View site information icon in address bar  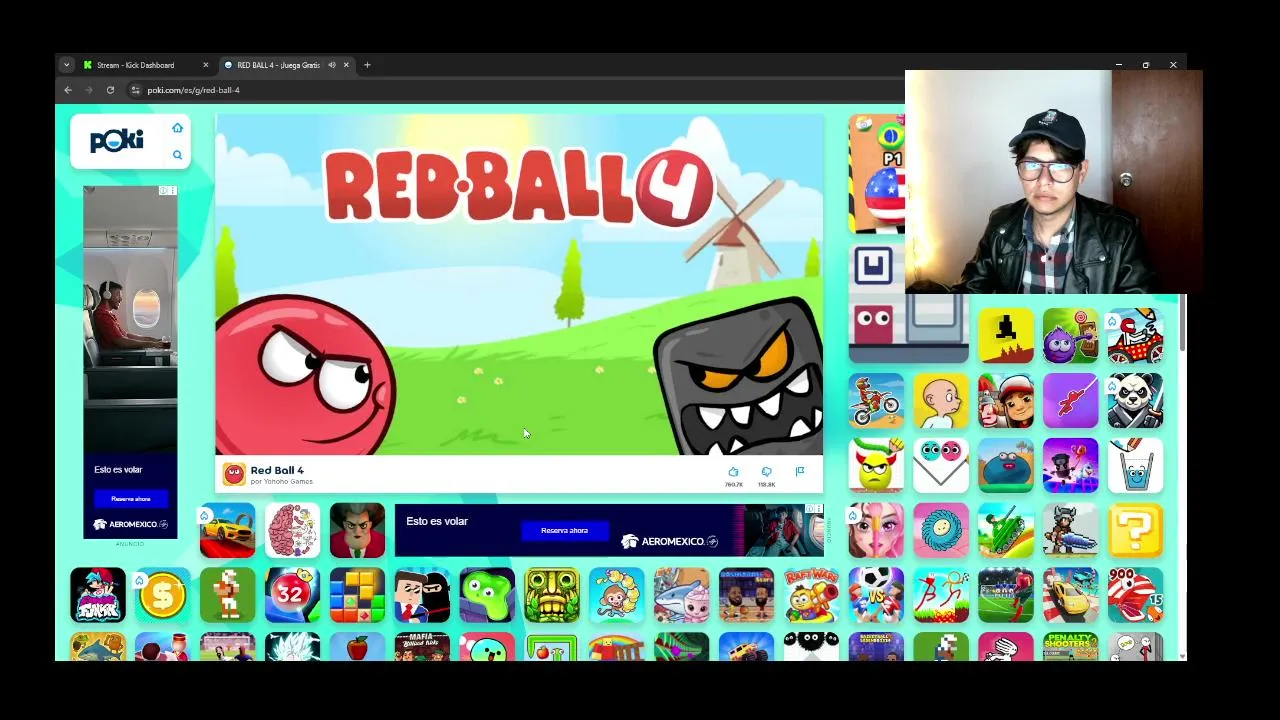coord(136,90)
